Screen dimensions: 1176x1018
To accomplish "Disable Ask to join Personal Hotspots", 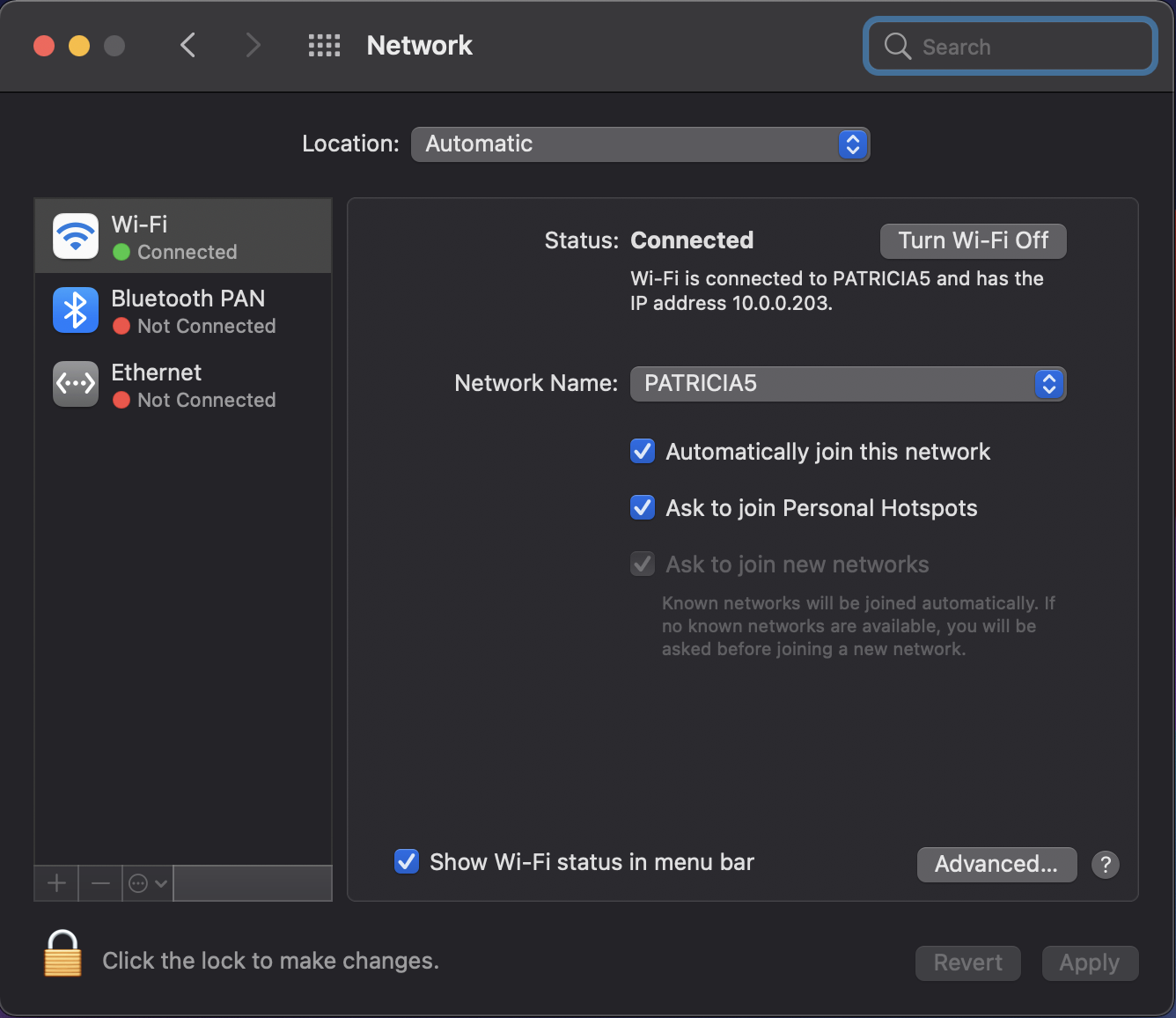I will coord(643,508).
